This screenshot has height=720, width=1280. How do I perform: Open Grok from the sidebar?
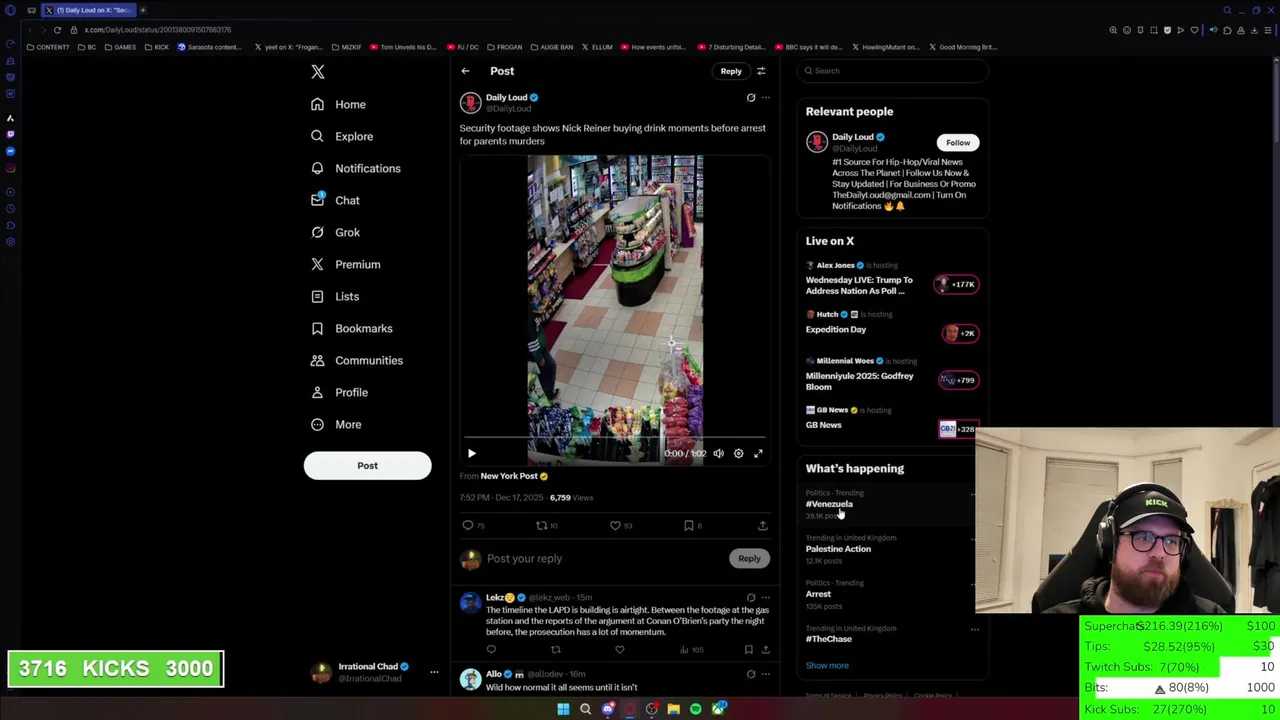(x=335, y=232)
